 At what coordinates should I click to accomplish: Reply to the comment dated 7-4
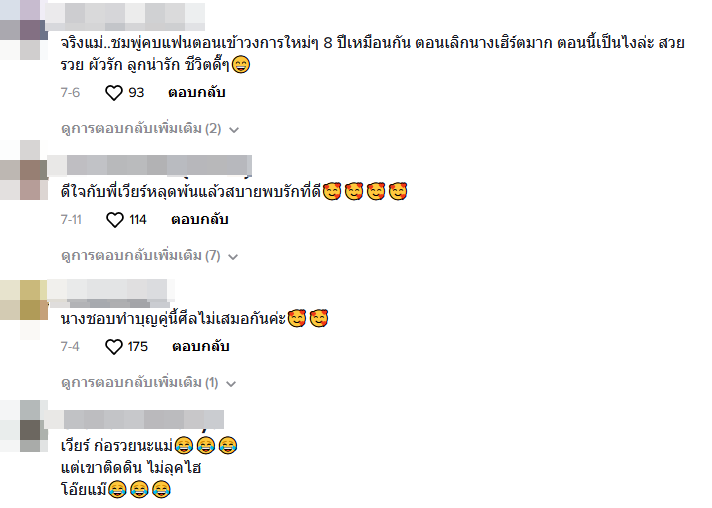[x=200, y=346]
